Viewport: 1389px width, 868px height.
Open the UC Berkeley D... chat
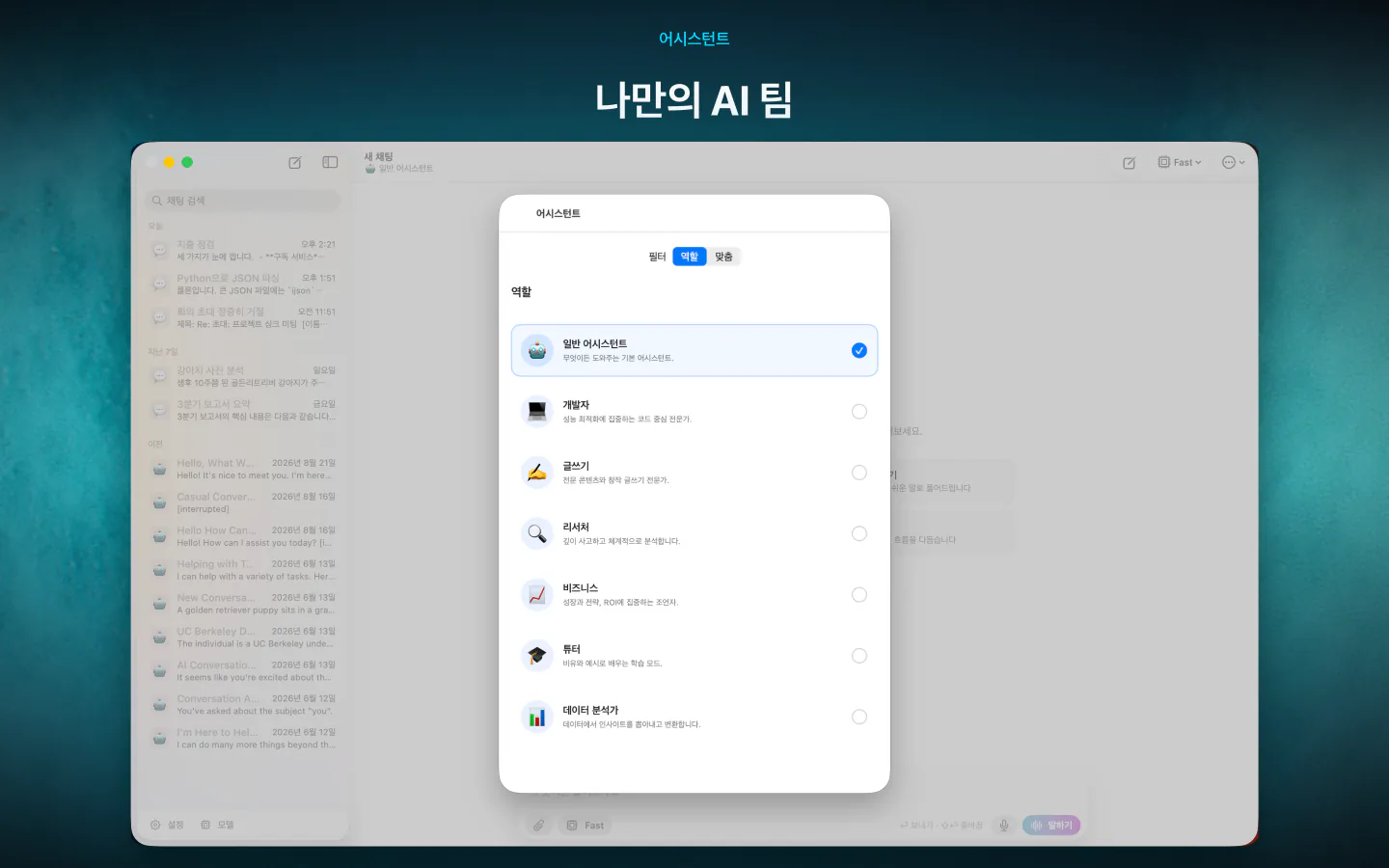click(243, 637)
